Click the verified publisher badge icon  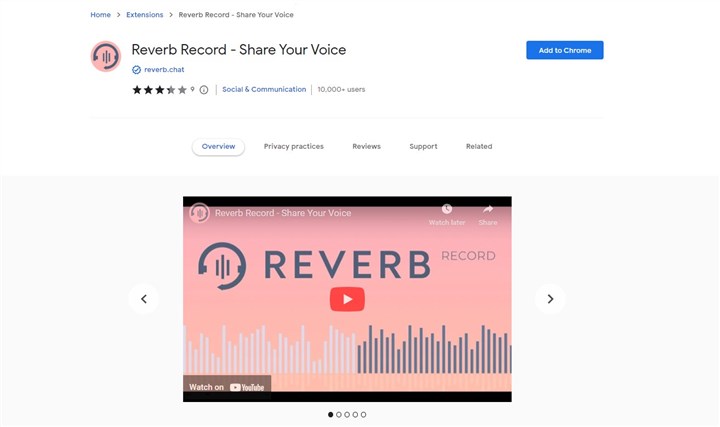(x=136, y=70)
